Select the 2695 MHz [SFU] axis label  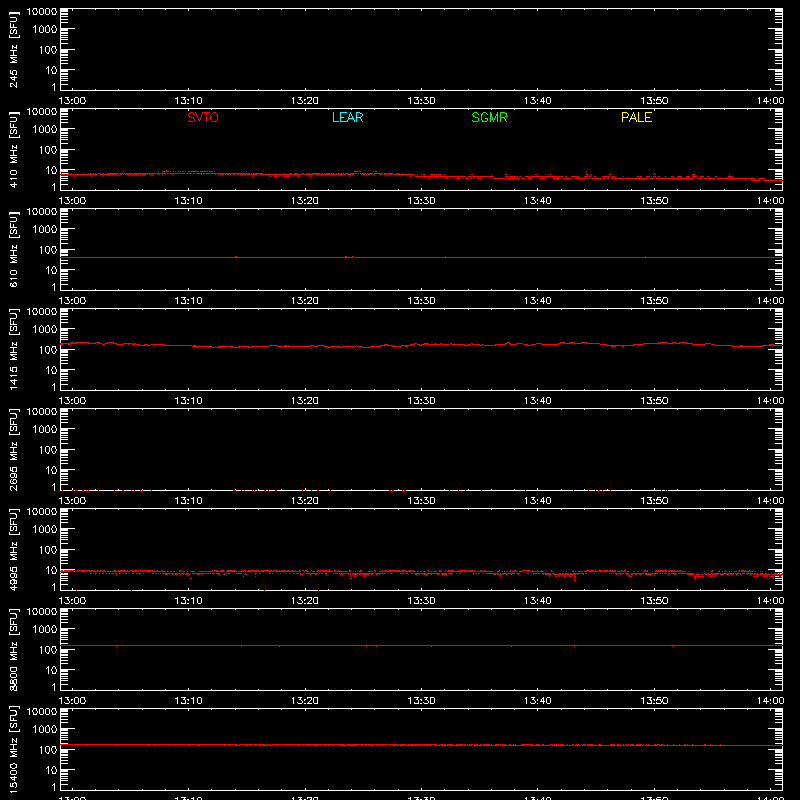click(14, 449)
